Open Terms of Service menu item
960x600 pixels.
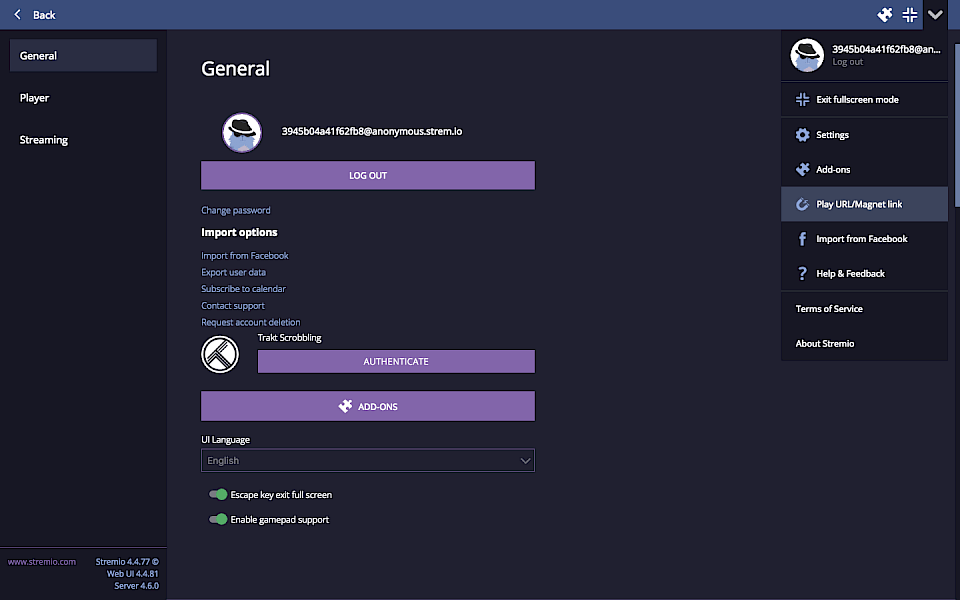pos(864,309)
